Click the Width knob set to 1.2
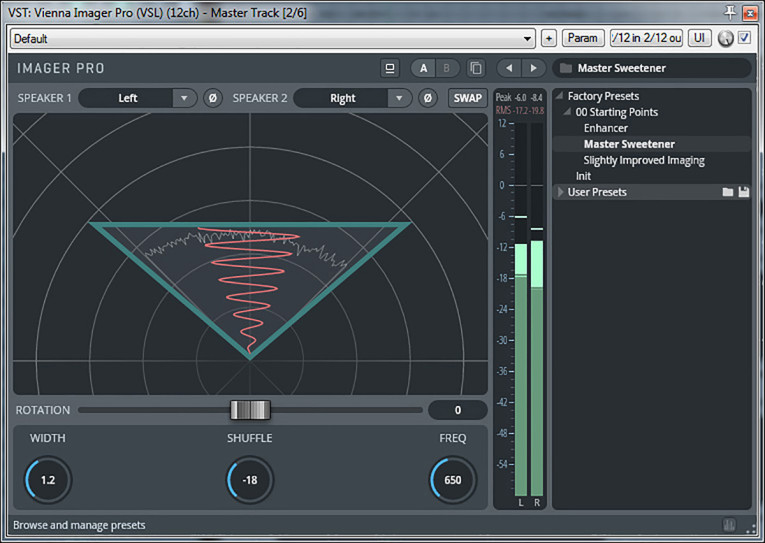The width and height of the screenshot is (765, 543). click(x=48, y=480)
